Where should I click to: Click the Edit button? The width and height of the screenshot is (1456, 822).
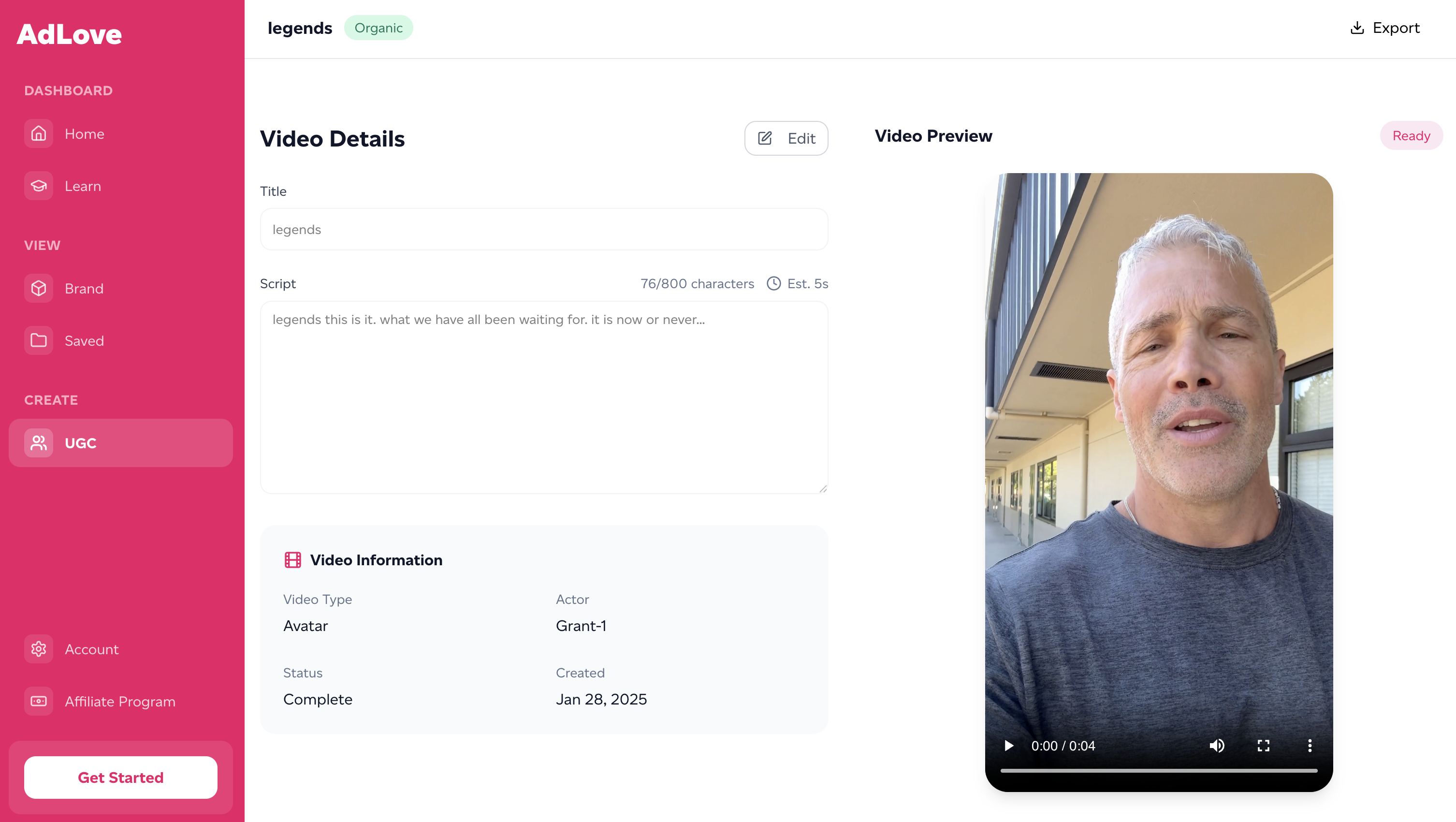(x=786, y=138)
